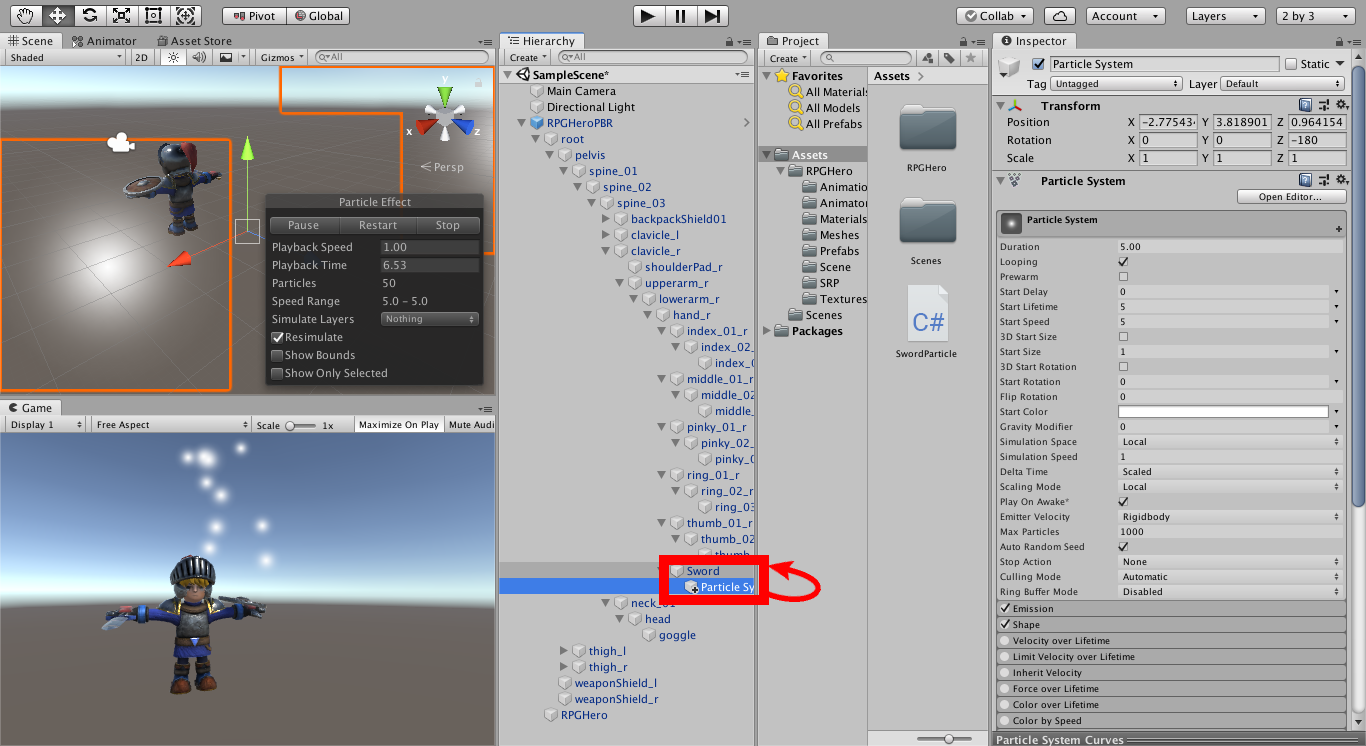Click the Start Color swatch

coord(1224,412)
